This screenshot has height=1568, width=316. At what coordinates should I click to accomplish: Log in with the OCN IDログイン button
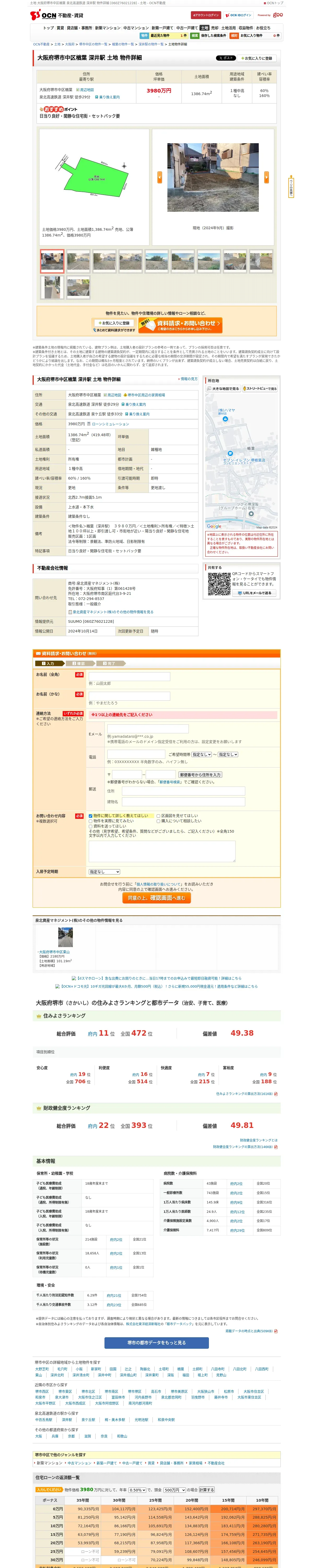pyautogui.click(x=238, y=15)
